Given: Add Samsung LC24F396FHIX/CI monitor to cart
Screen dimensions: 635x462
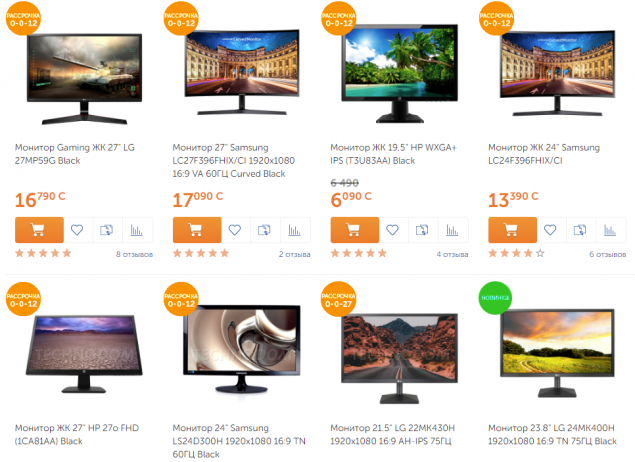Looking at the screenshot, I should tap(513, 230).
